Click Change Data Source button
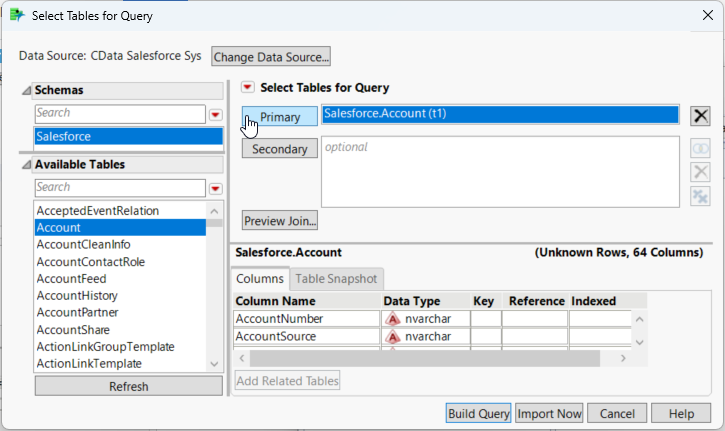Image resolution: width=725 pixels, height=431 pixels. [271, 57]
